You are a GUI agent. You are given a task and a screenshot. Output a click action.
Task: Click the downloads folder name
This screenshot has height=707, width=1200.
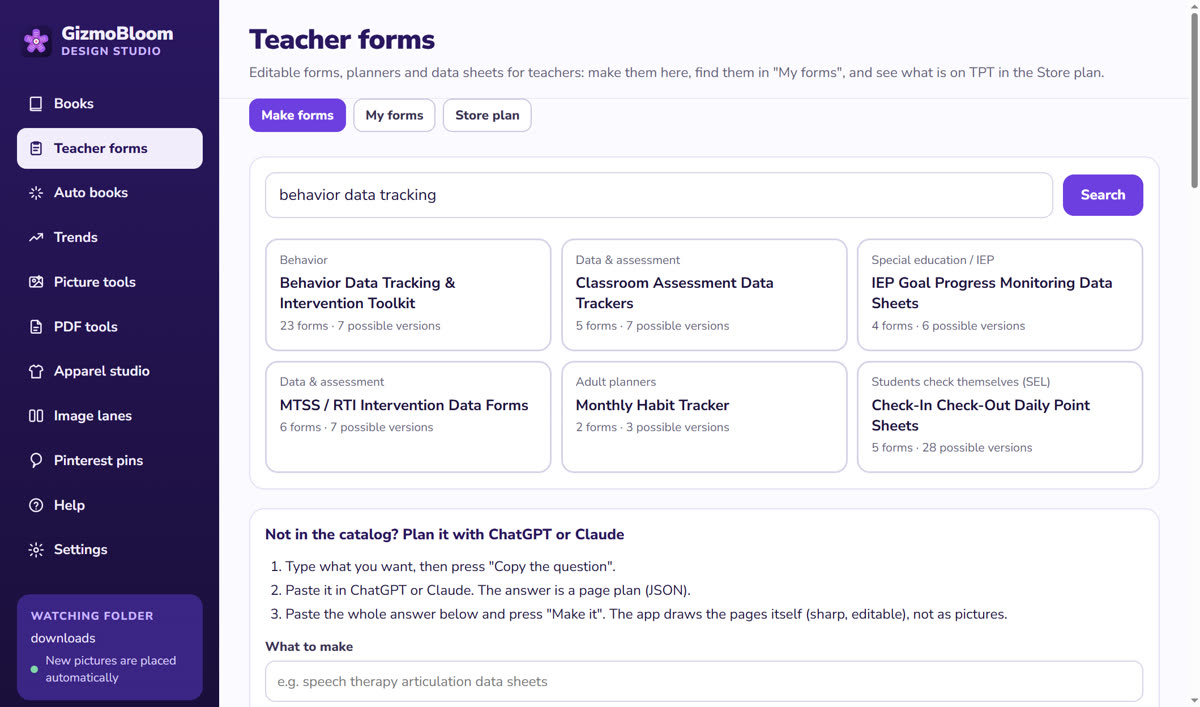tap(63, 638)
